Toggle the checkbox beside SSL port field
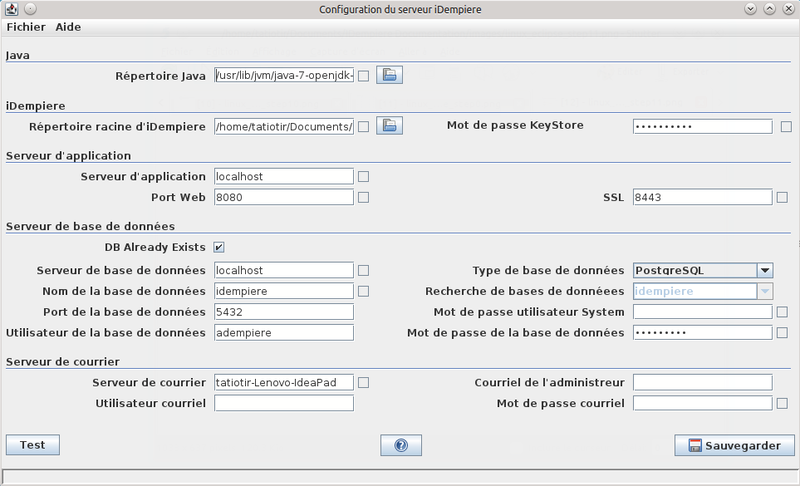This screenshot has width=800, height=486. point(782,198)
